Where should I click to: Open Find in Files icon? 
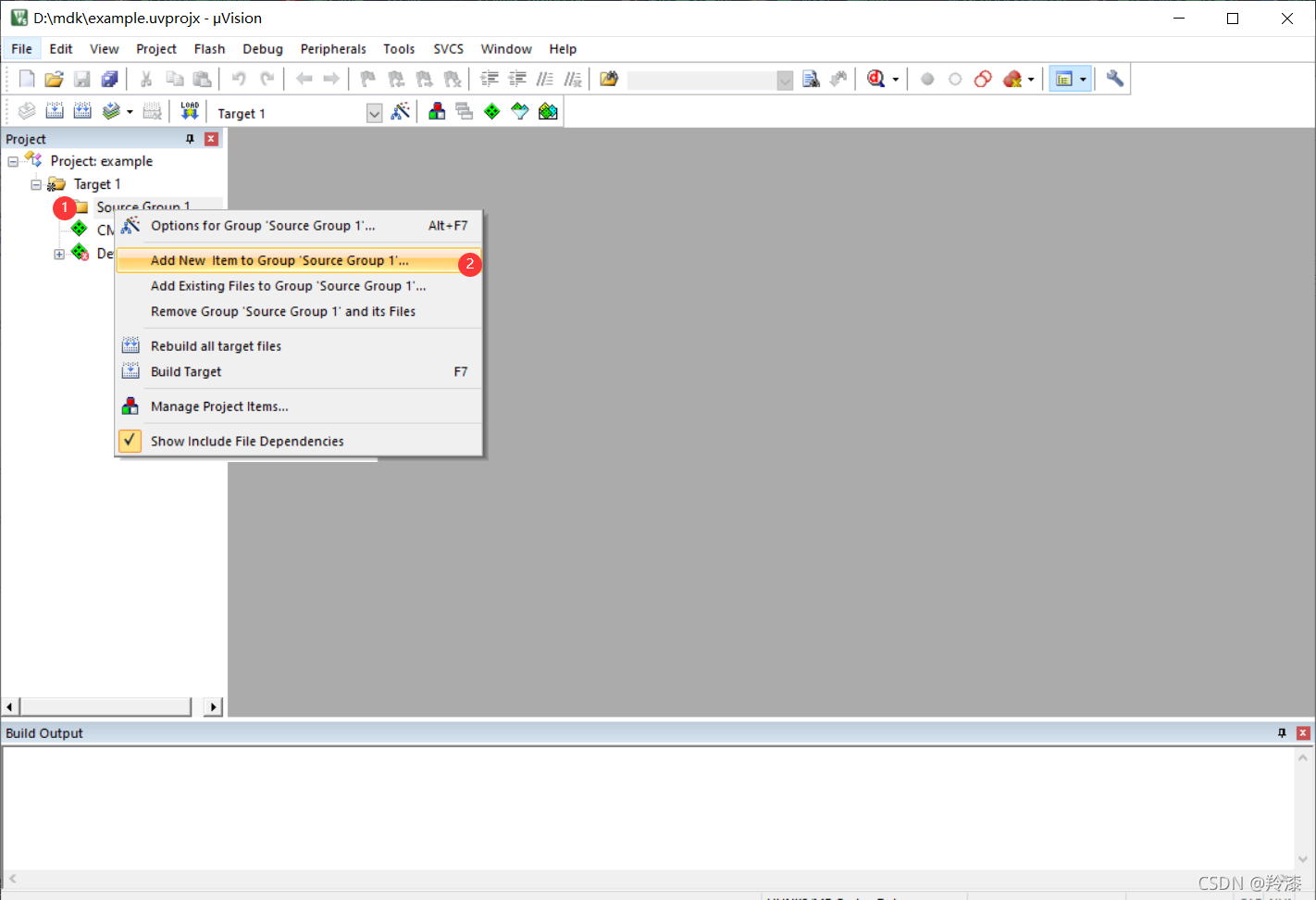pyautogui.click(x=609, y=79)
